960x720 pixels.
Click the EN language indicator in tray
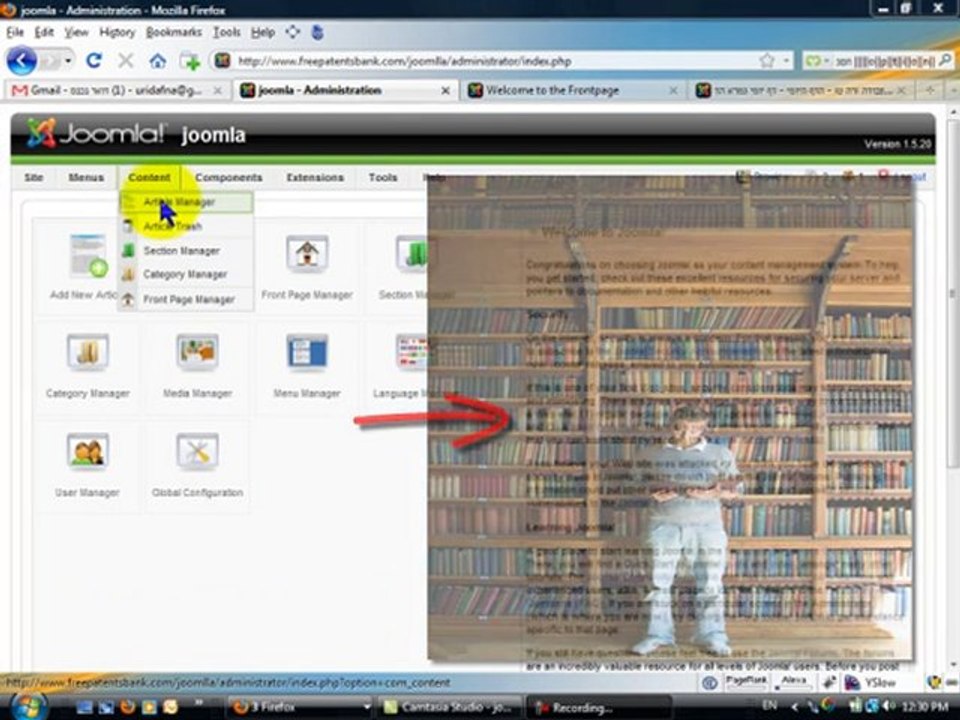tap(769, 706)
